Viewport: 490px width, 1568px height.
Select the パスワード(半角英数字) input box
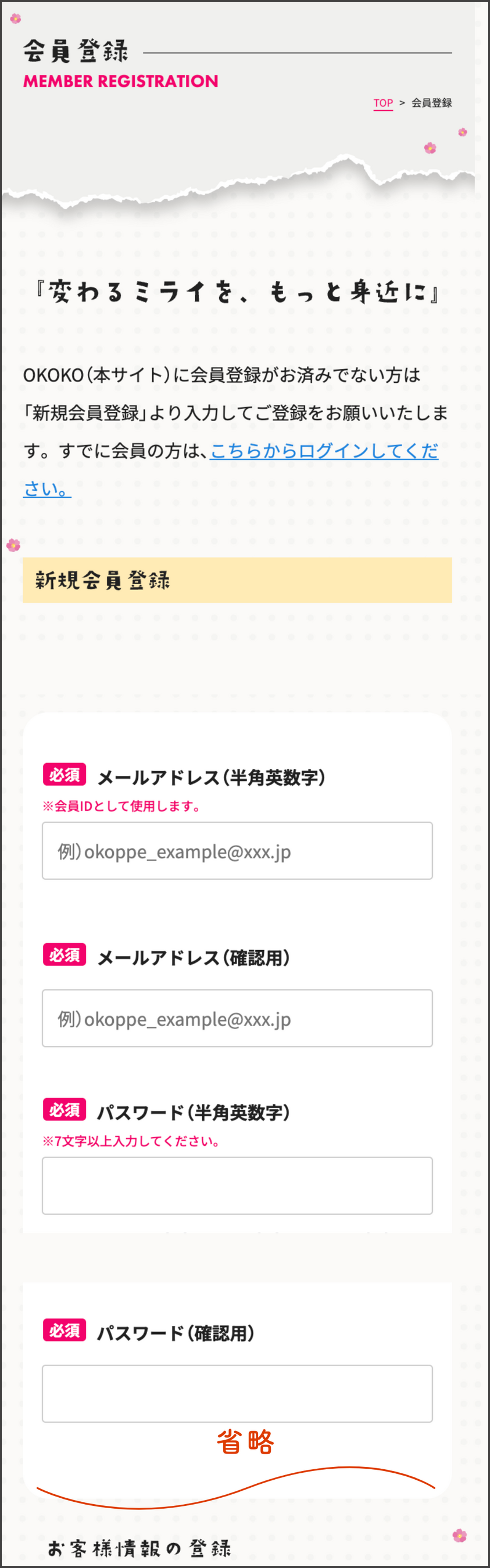[x=237, y=1185]
